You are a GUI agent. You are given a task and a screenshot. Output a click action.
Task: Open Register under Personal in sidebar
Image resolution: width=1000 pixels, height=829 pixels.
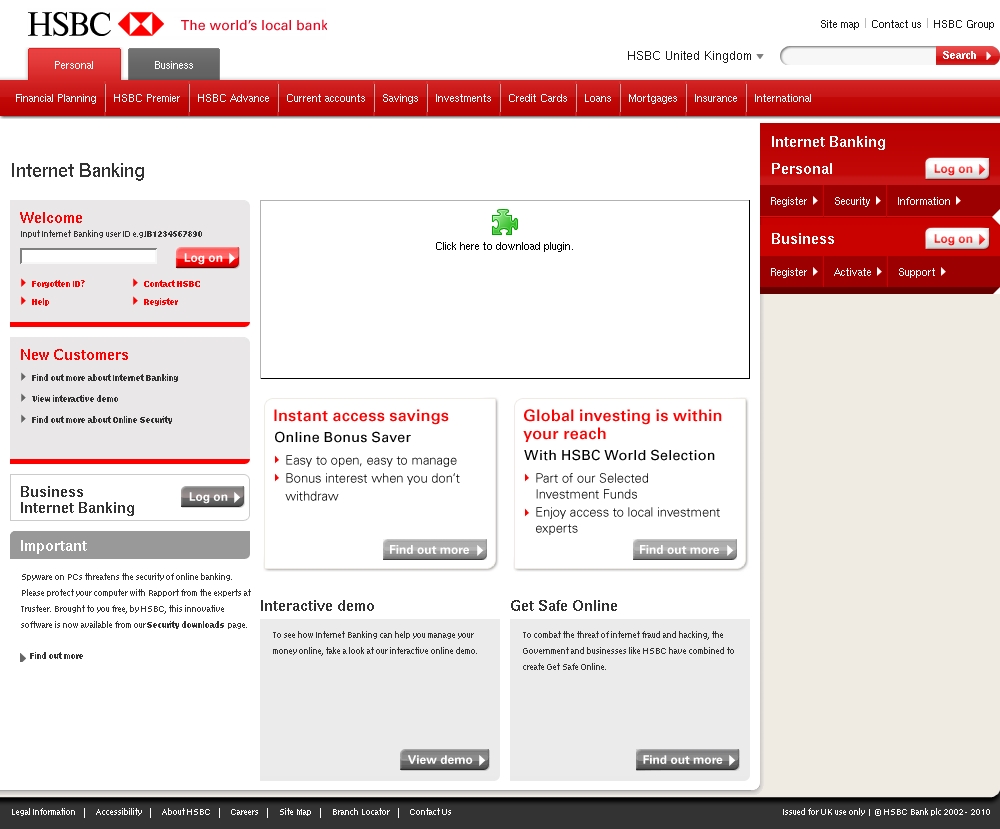coord(793,201)
